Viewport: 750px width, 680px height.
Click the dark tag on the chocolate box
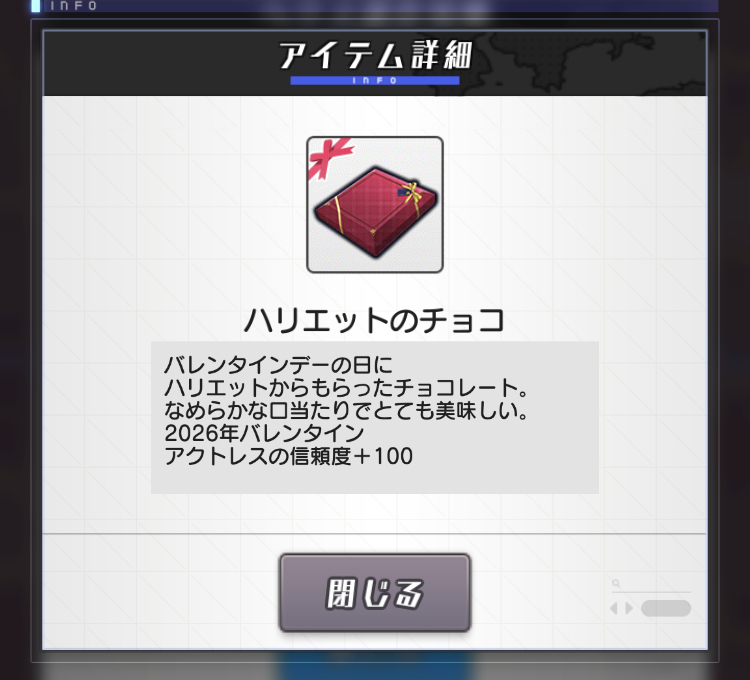(404, 192)
